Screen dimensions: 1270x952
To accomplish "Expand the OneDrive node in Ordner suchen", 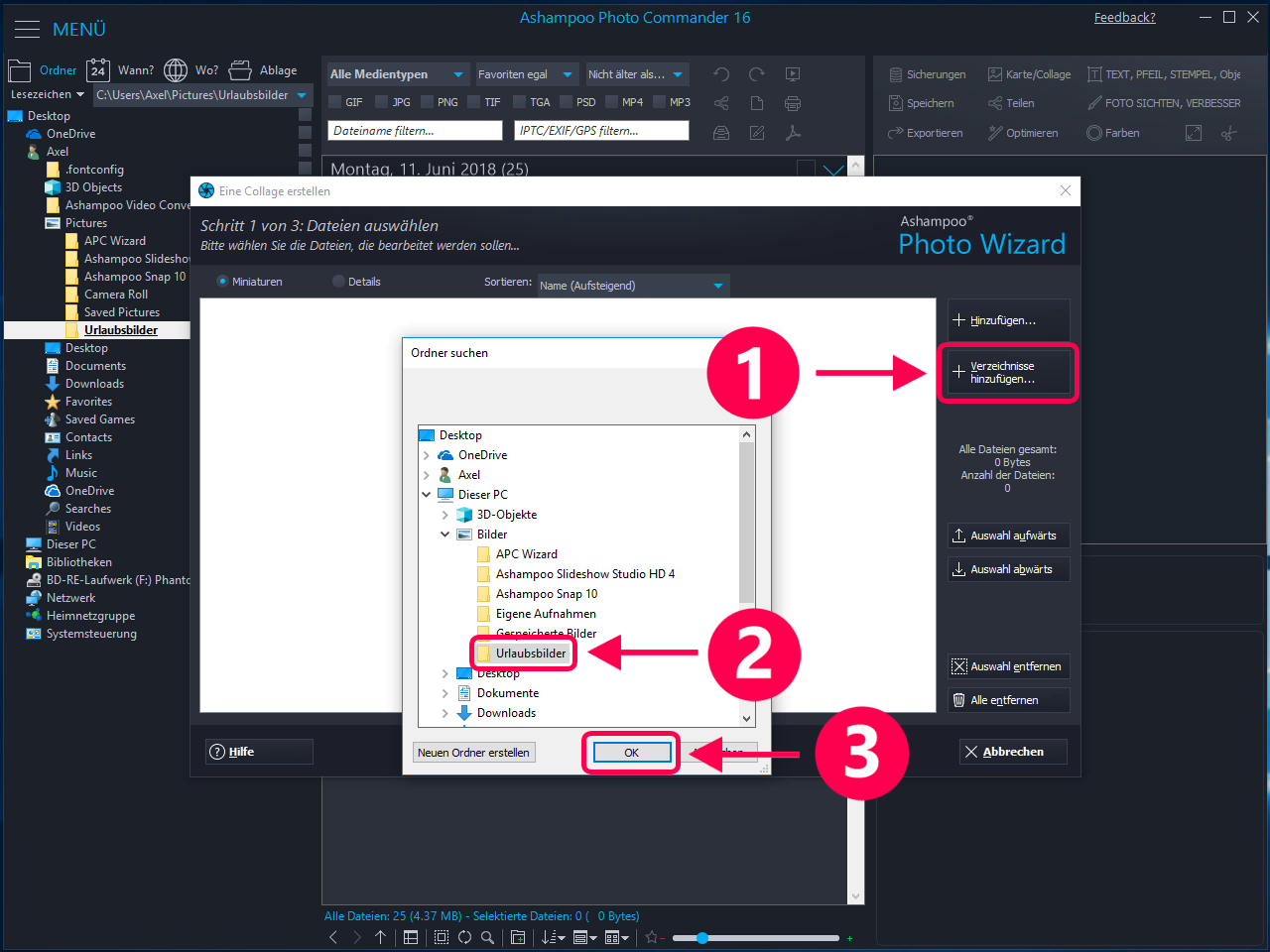I will pyautogui.click(x=427, y=455).
